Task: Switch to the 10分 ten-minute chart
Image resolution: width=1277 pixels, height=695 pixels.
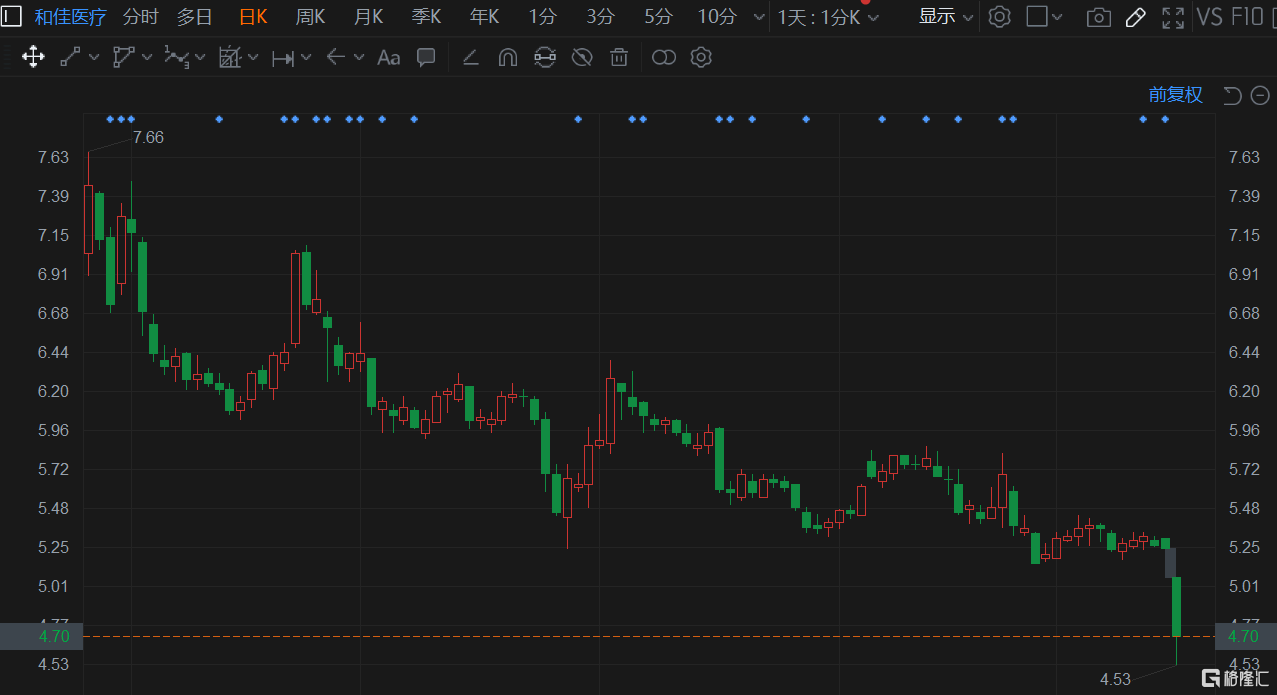Action: (x=717, y=17)
